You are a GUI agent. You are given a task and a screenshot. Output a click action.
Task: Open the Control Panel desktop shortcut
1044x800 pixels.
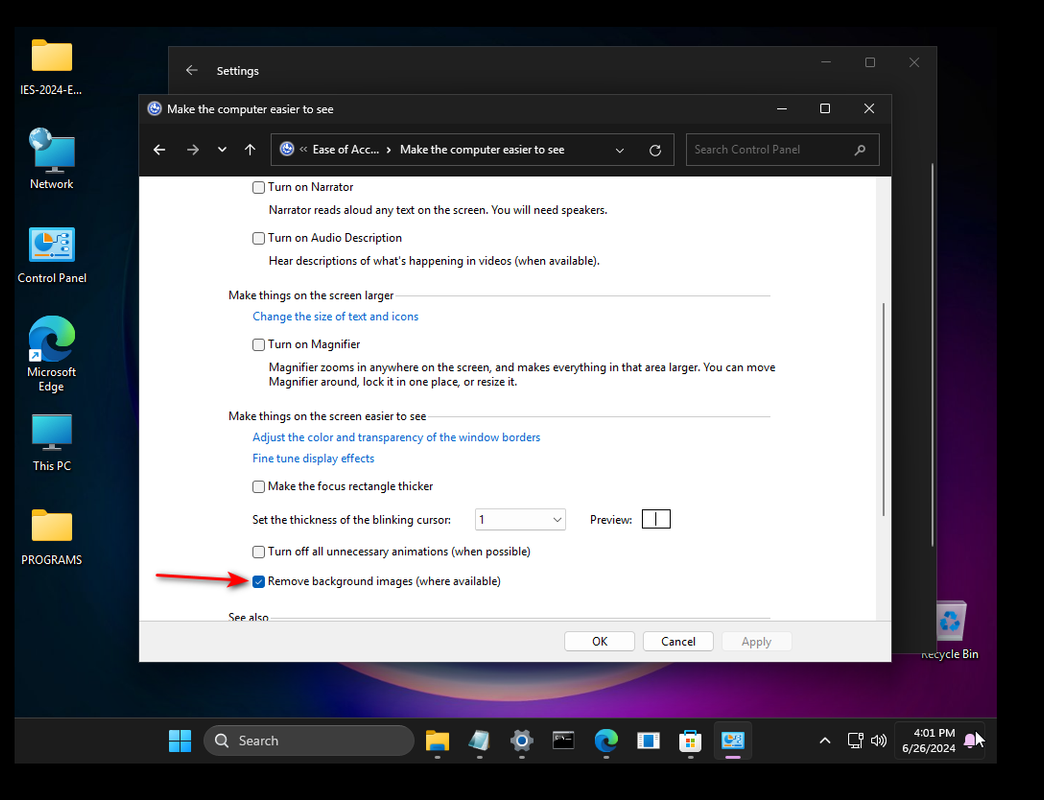51,255
